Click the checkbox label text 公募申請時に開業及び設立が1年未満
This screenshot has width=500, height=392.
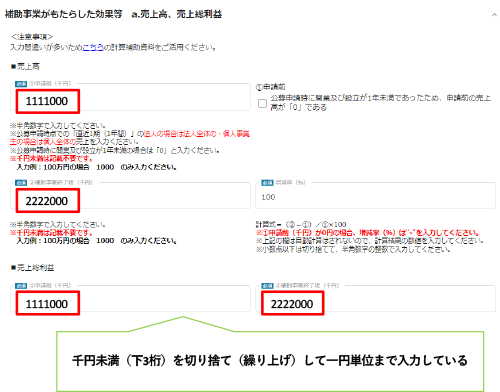coord(380,103)
